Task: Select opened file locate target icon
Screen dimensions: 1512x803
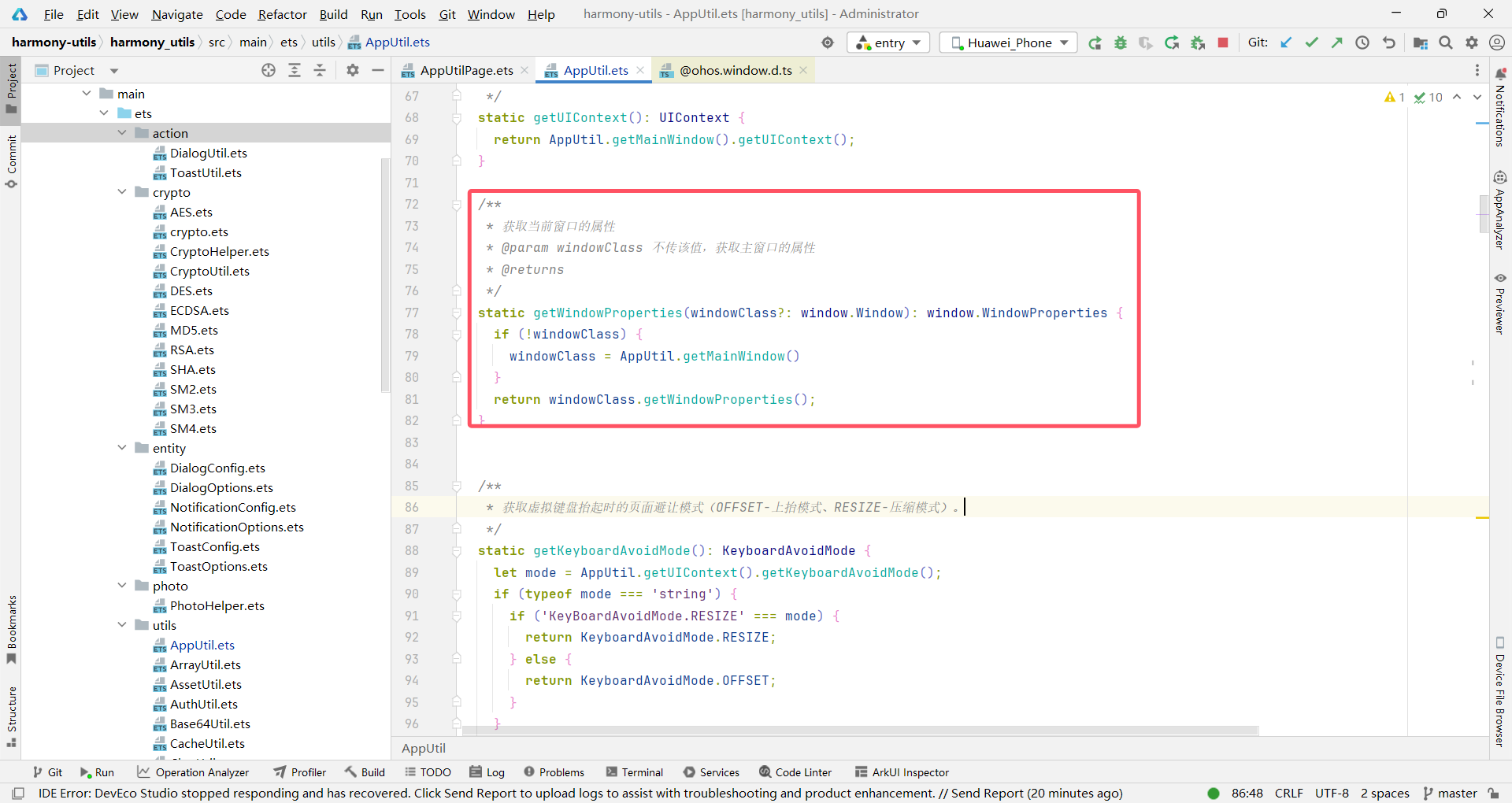Action: click(269, 70)
